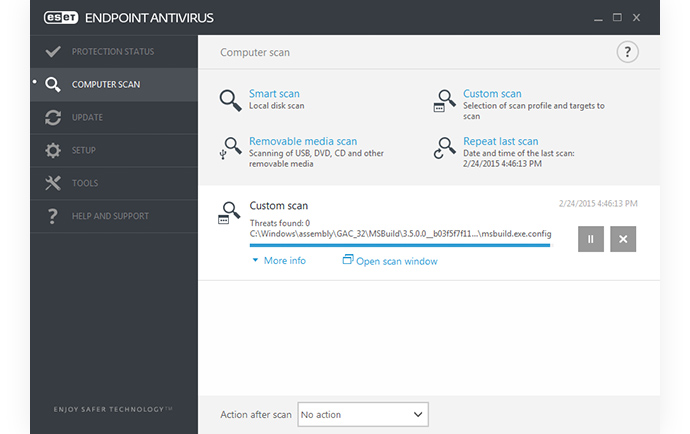690x434 pixels.
Task: Click the Open scan window icon
Action: pos(348,259)
